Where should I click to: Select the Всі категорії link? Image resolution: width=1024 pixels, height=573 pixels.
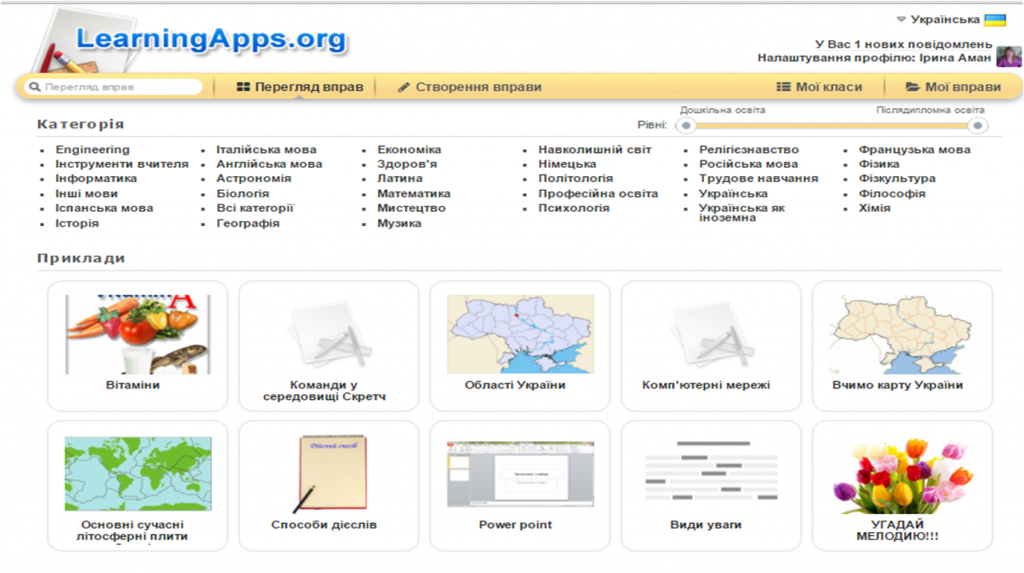click(255, 208)
